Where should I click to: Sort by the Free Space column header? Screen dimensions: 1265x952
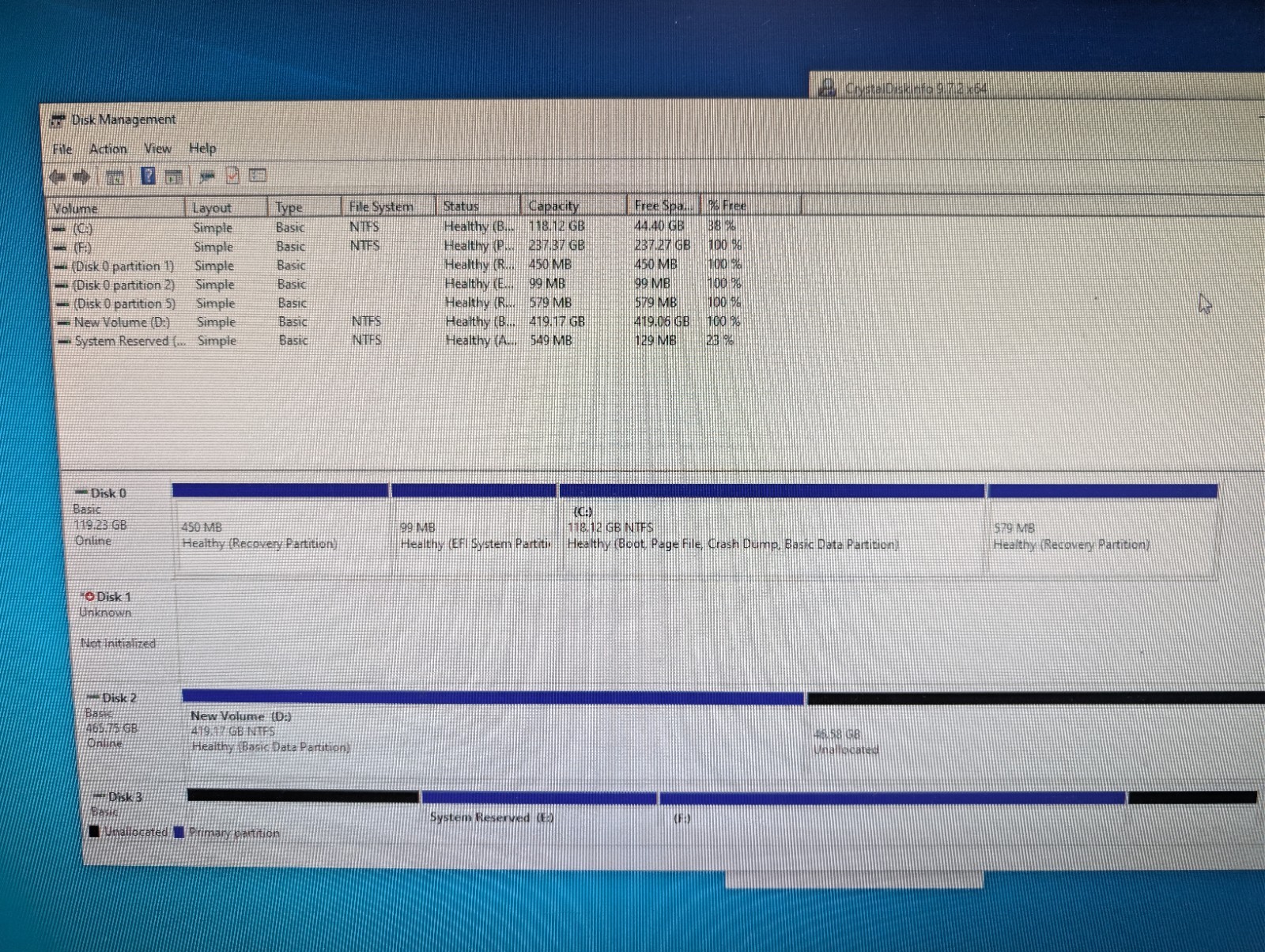click(x=663, y=205)
